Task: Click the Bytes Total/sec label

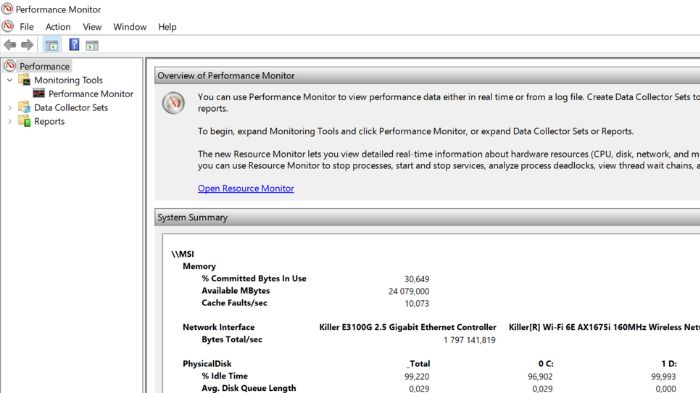Action: [x=232, y=339]
